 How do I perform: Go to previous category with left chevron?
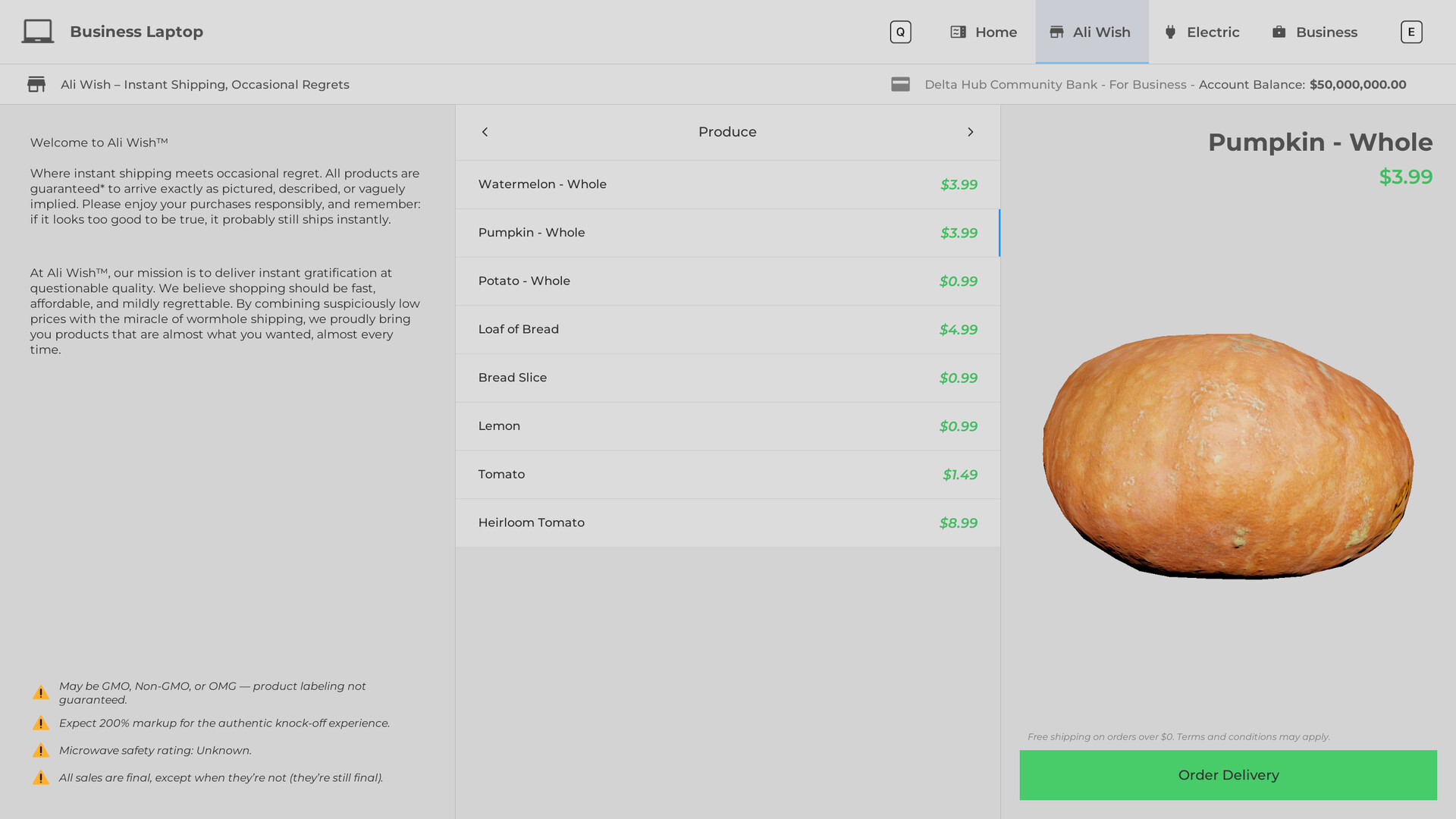click(485, 132)
